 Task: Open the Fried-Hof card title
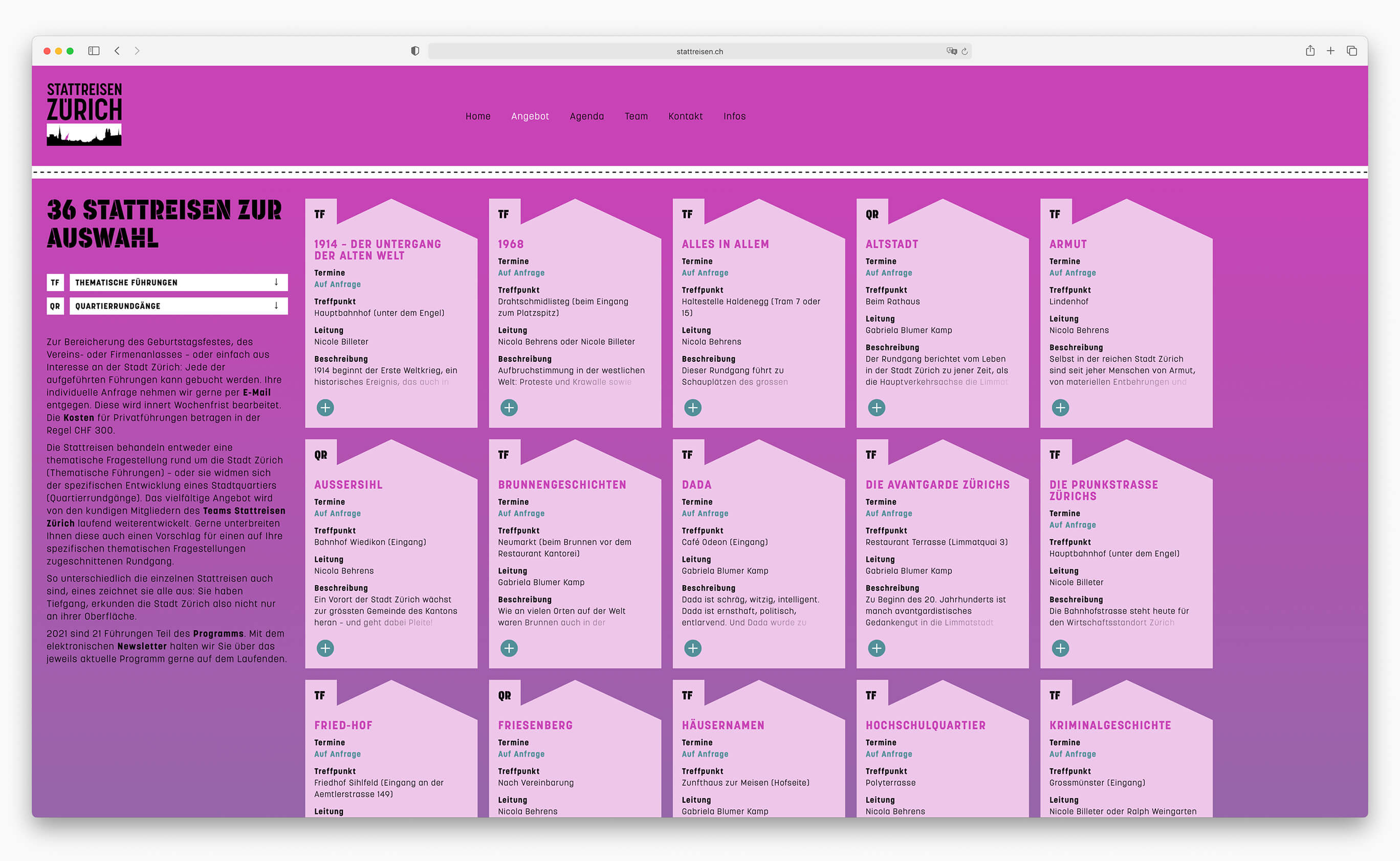click(343, 725)
